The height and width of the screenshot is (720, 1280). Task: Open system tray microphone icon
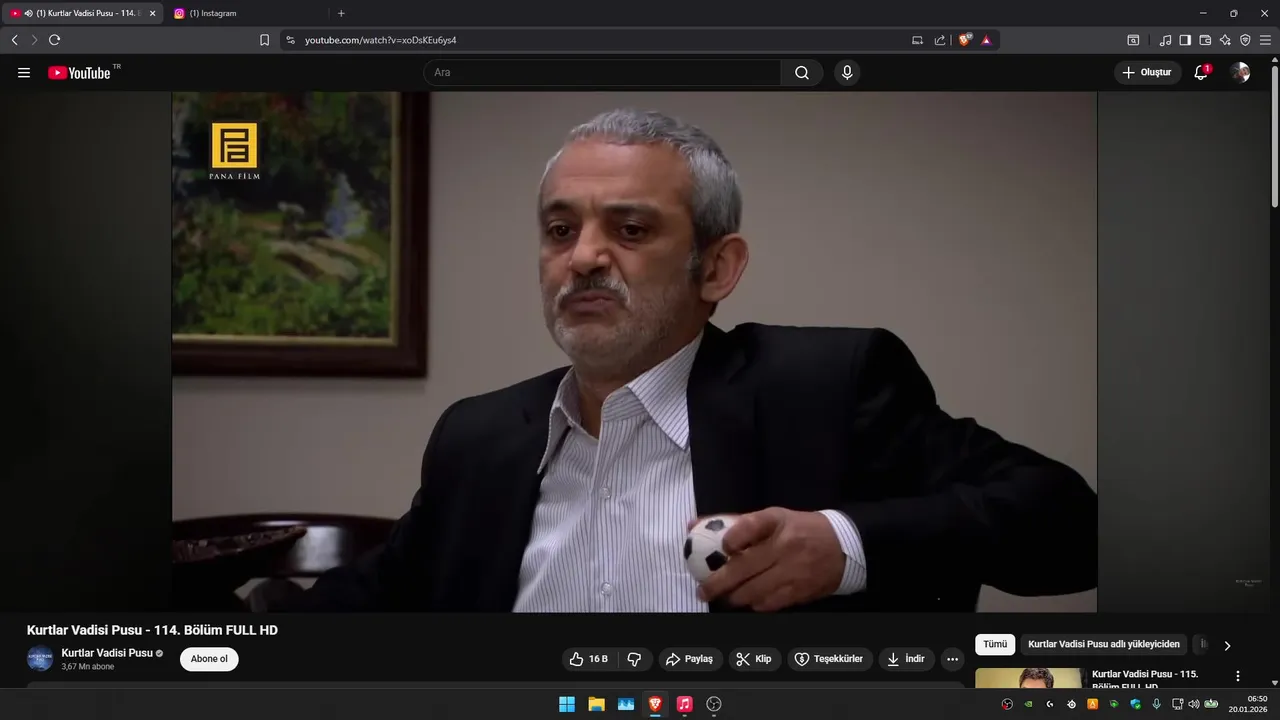(1156, 704)
